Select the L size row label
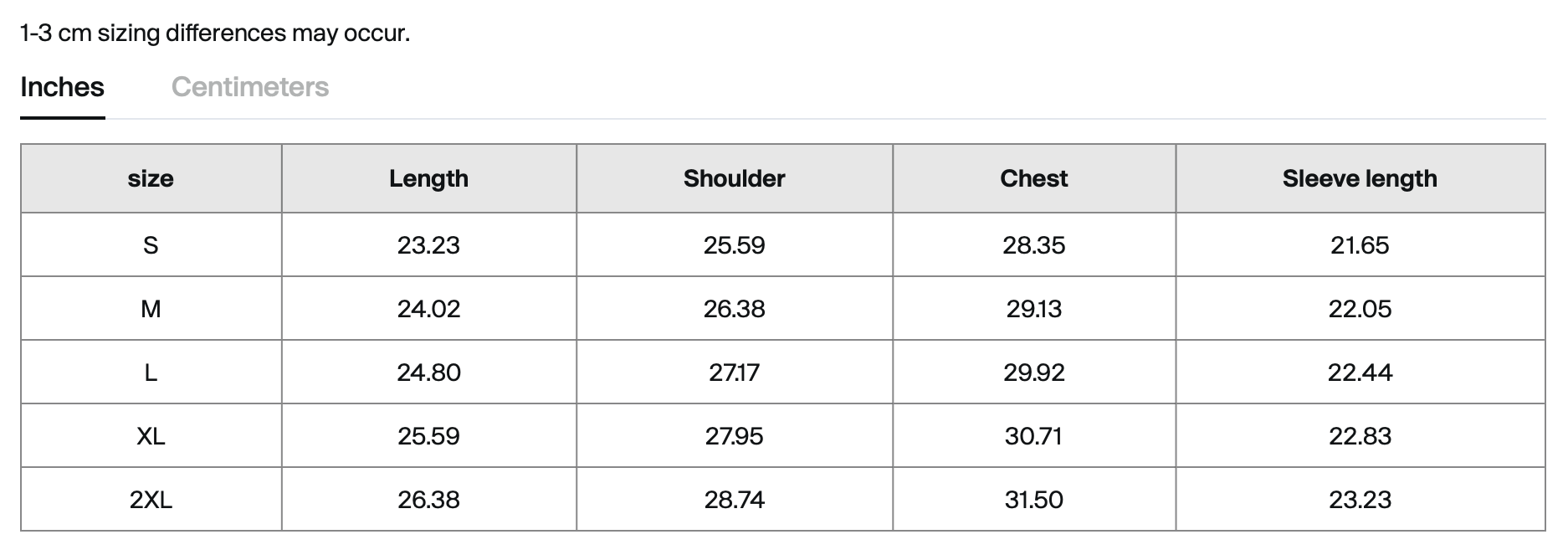This screenshot has height=555, width=1568. click(151, 373)
